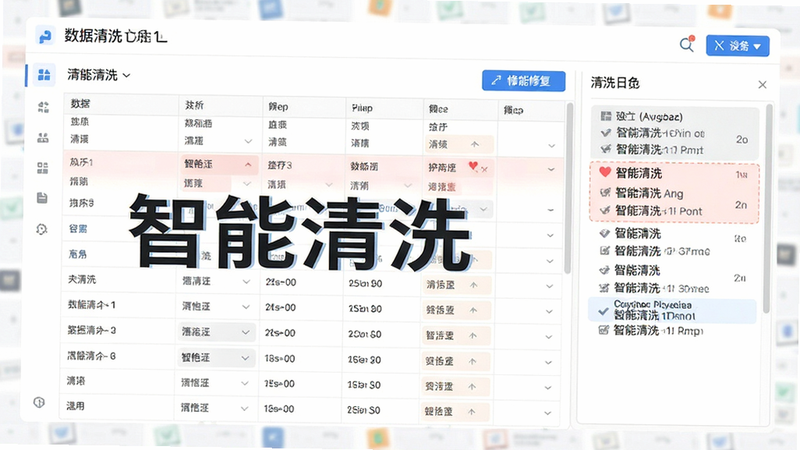This screenshot has height=450, width=800.
Task: Click the log panel's vertical scrollbar
Action: coord(767,208)
